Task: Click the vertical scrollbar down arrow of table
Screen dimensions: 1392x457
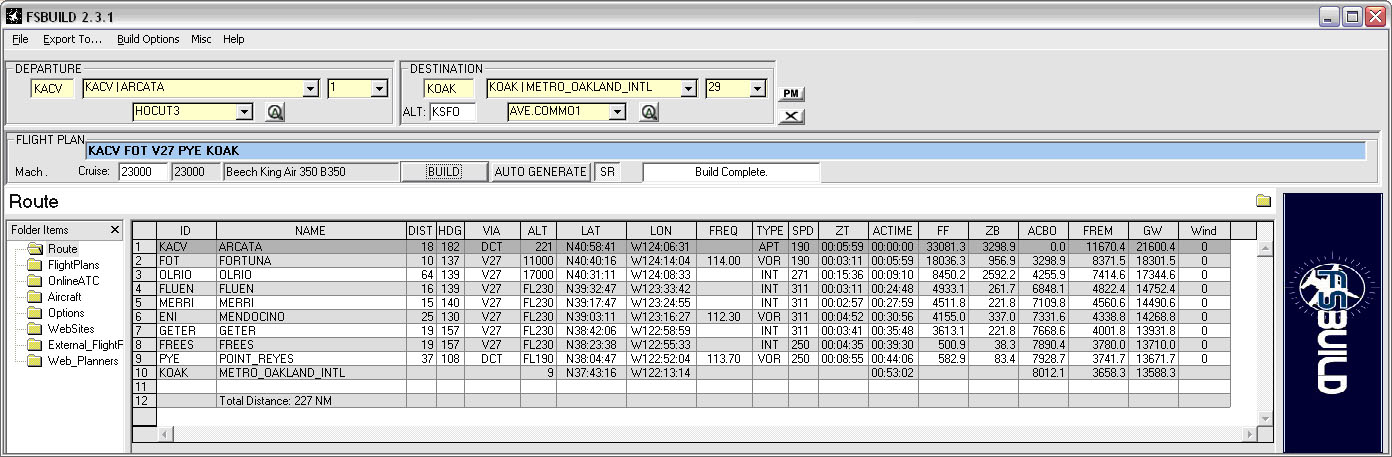Action: tap(1266, 418)
